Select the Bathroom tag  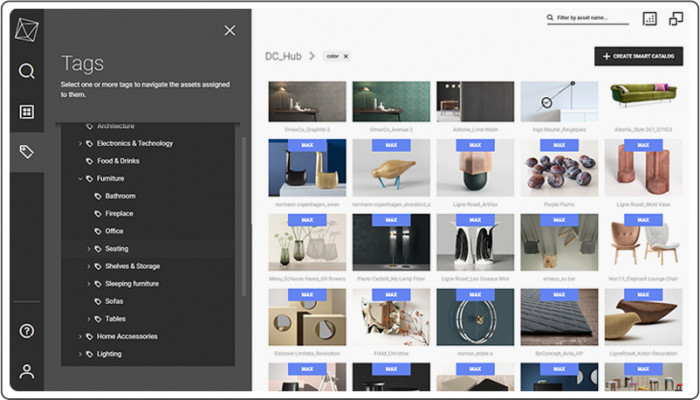(120, 196)
